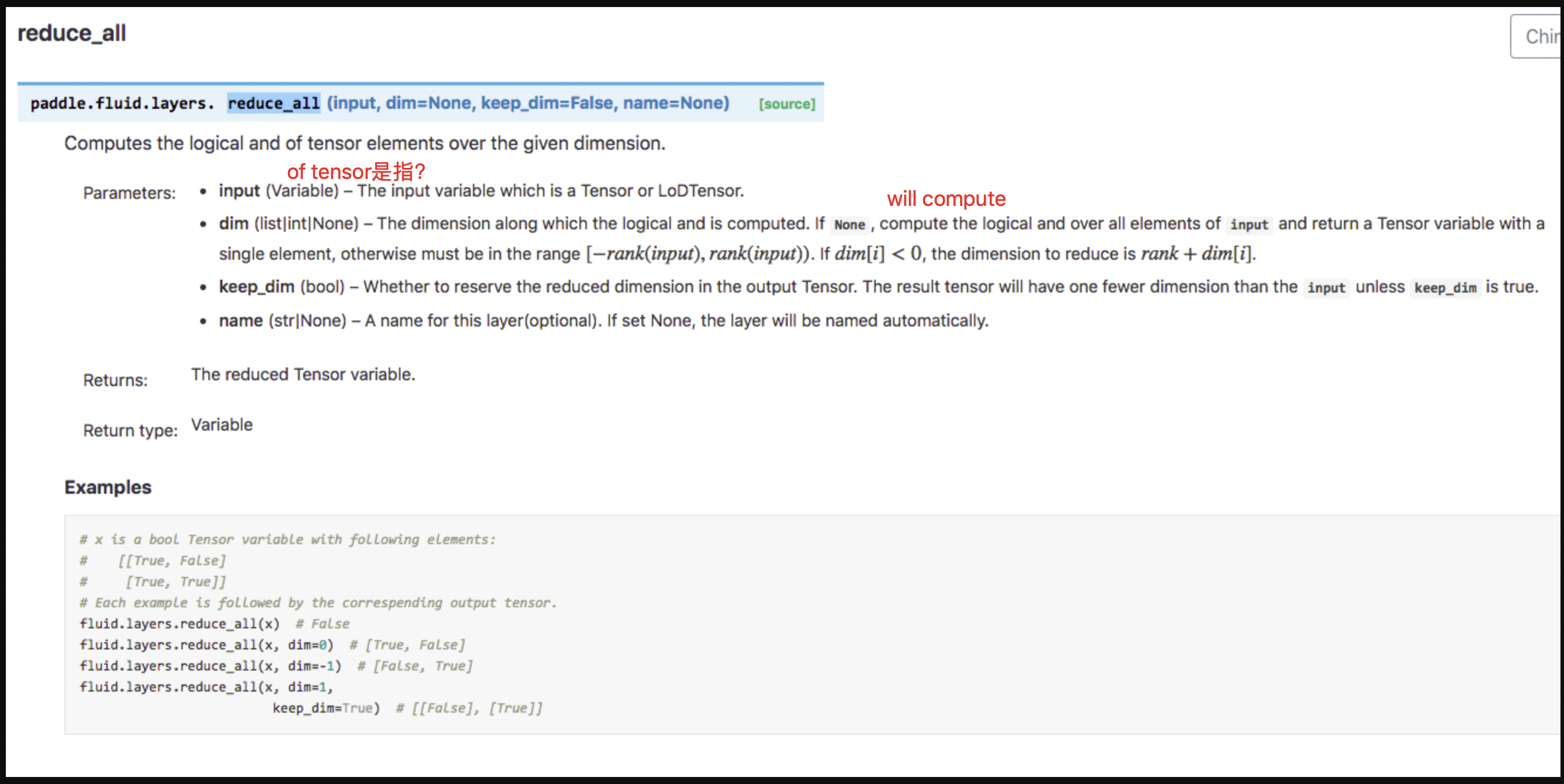Click the 'keep_dim=True)' code line
This screenshot has width=1564, height=784.
(x=325, y=707)
